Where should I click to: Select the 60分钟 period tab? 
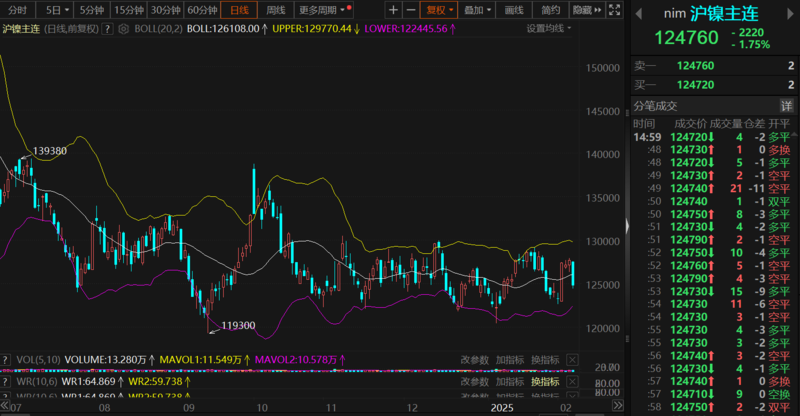click(202, 10)
